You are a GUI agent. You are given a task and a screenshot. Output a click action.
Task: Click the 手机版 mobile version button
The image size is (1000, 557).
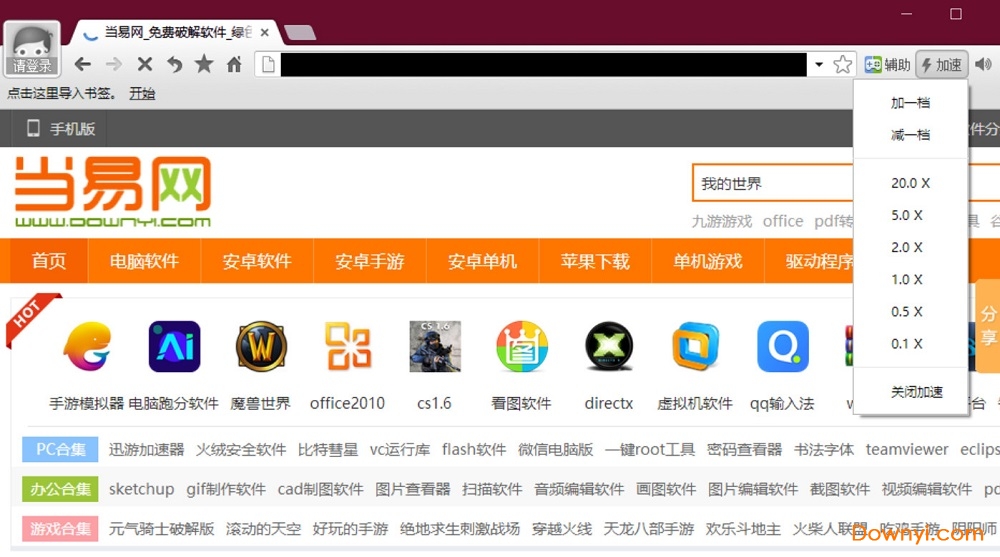coord(60,128)
